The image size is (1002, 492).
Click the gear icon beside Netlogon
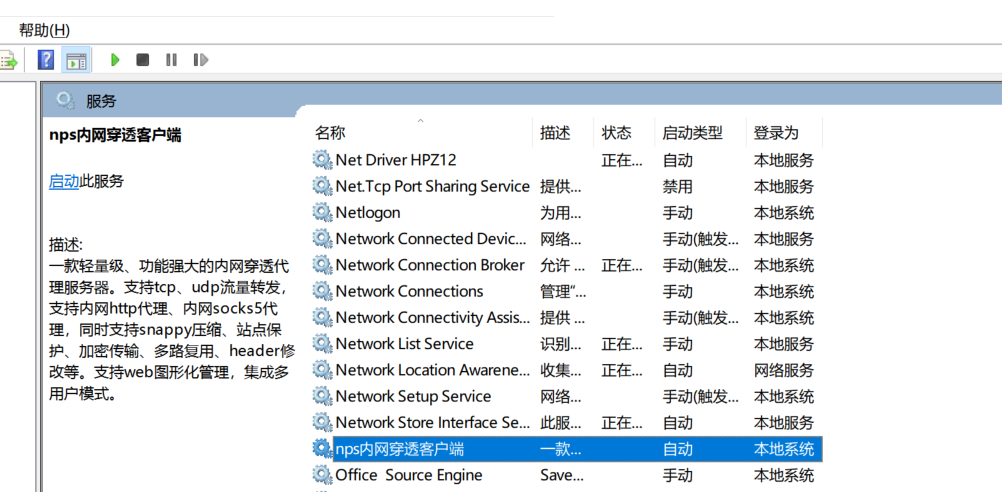coord(322,212)
